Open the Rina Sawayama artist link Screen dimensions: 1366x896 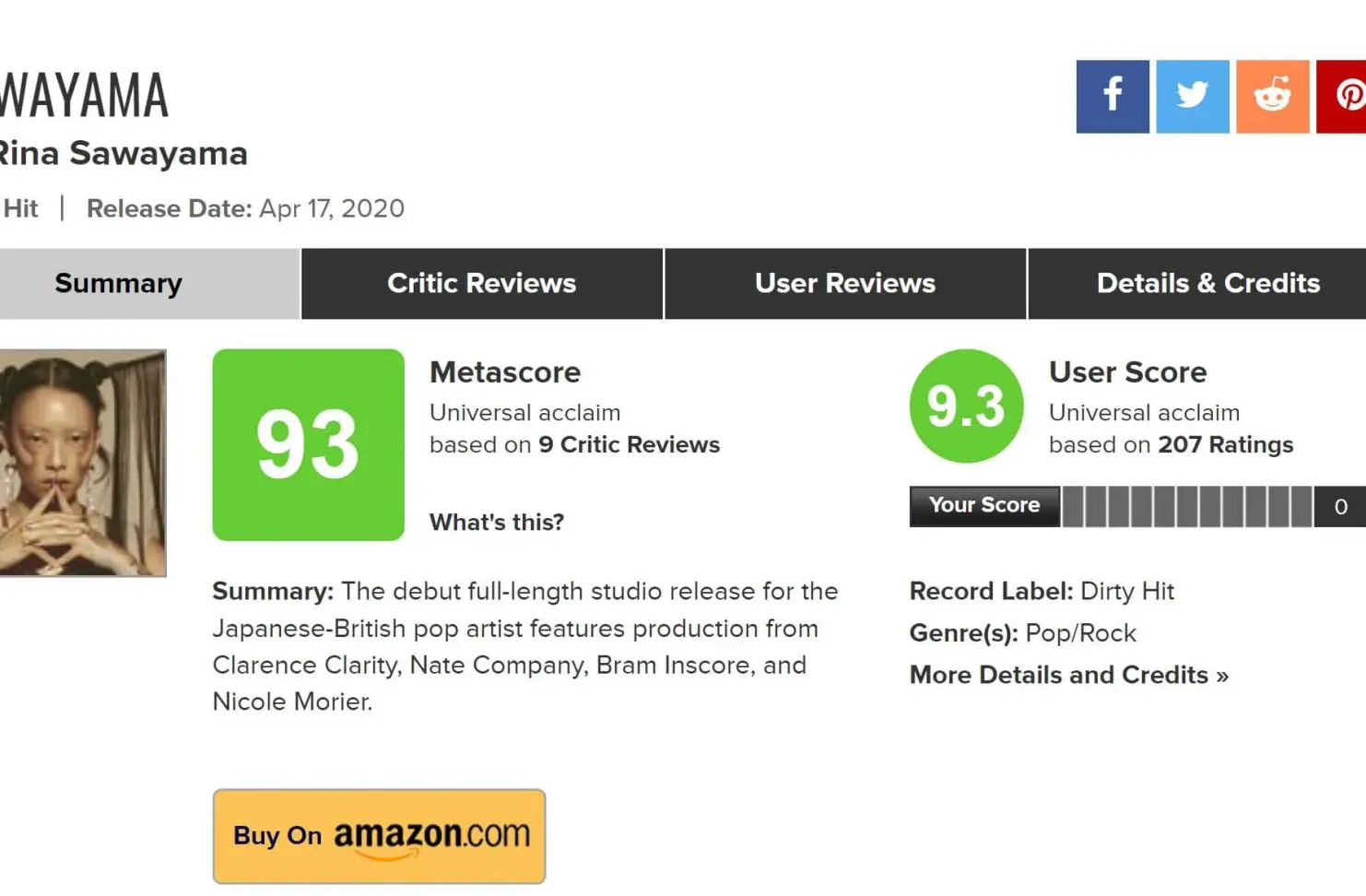(123, 153)
